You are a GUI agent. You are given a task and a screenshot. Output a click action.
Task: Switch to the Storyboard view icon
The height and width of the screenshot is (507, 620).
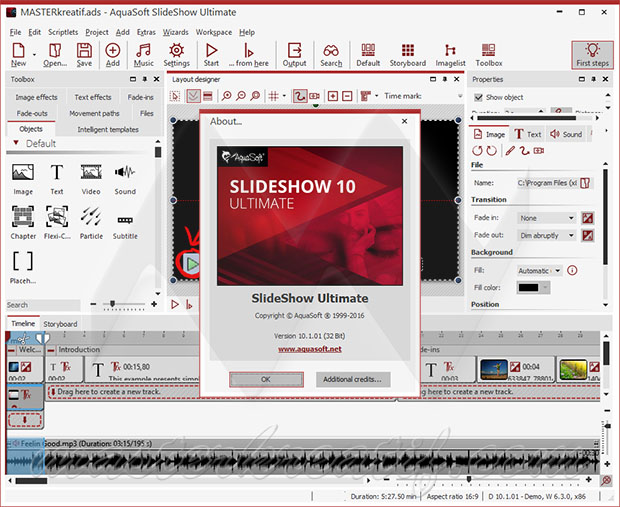pyautogui.click(x=408, y=50)
